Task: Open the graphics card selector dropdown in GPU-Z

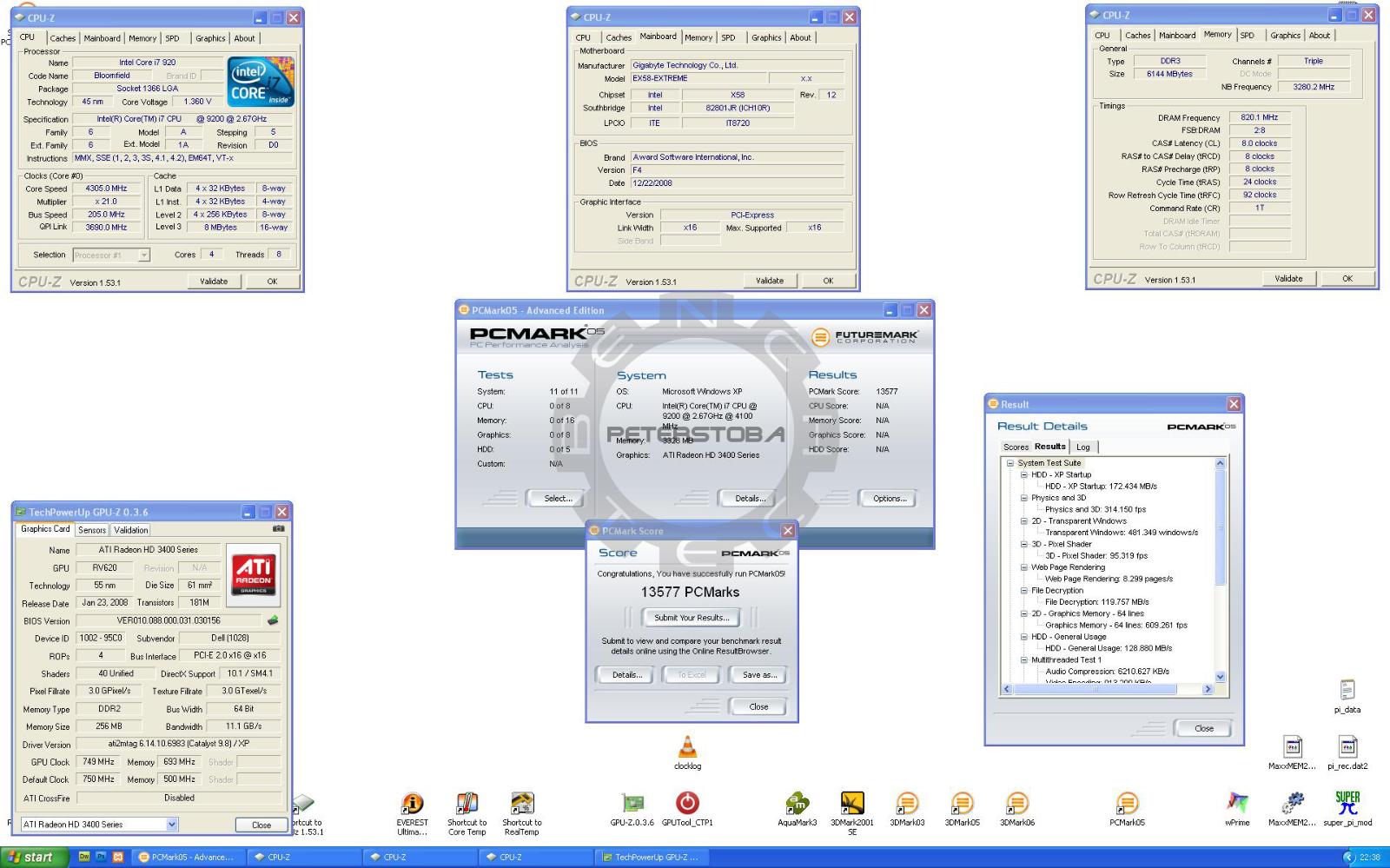Action: pos(171,825)
